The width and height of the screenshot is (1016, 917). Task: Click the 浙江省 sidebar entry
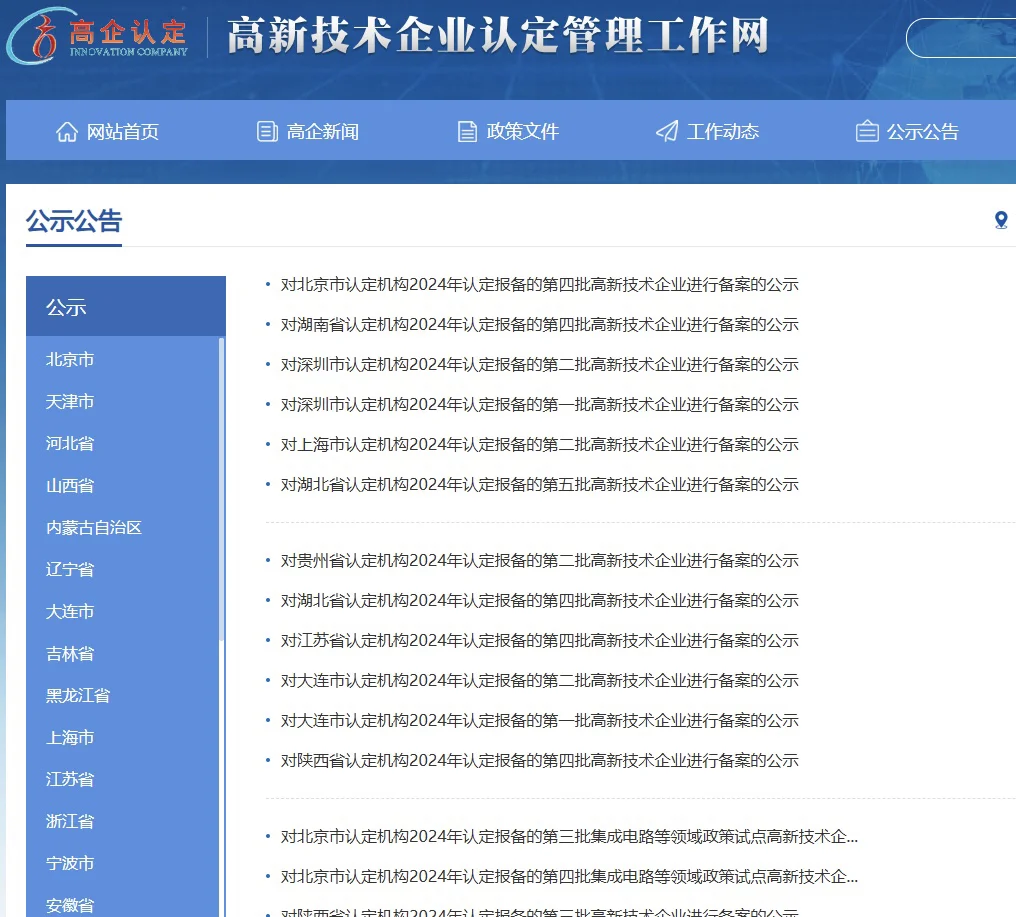[69, 821]
